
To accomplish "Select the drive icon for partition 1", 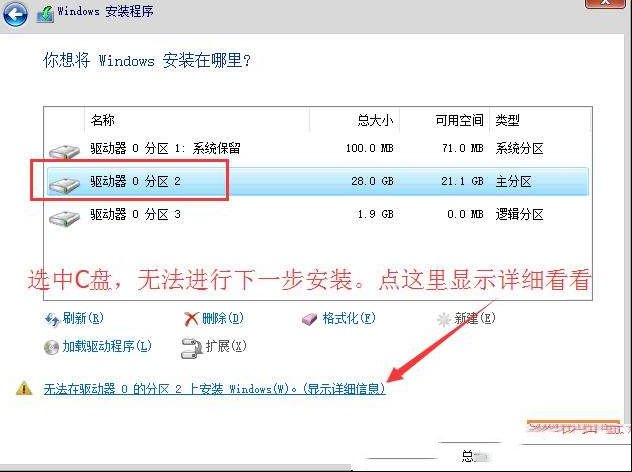I will click(x=64, y=151).
